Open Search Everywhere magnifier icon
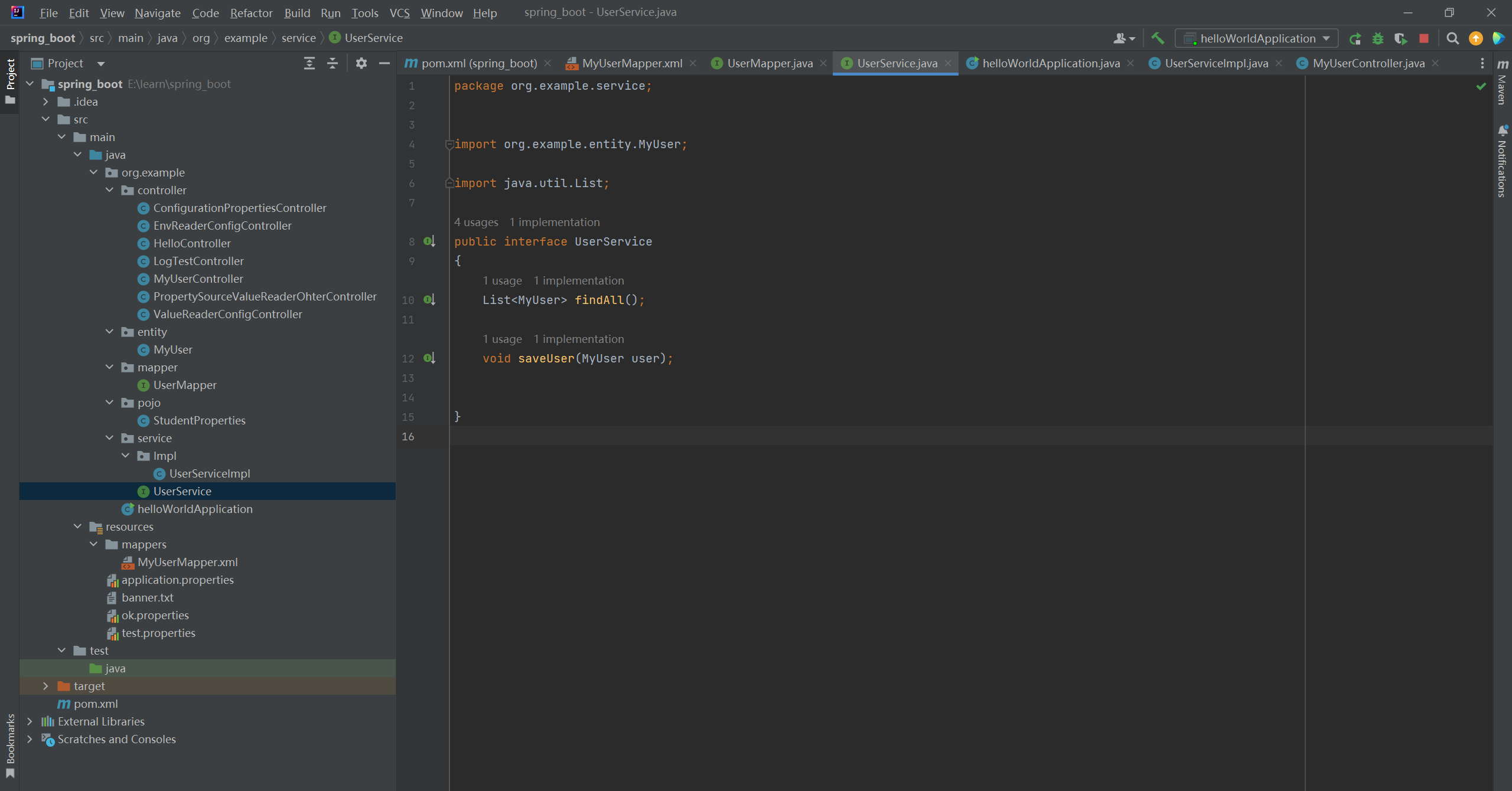Screen dimensions: 1512x791 point(1452,38)
